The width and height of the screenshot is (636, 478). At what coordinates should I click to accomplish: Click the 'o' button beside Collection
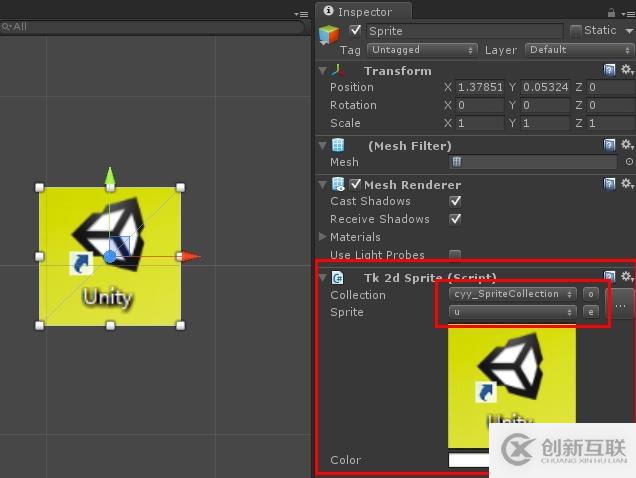click(x=591, y=294)
